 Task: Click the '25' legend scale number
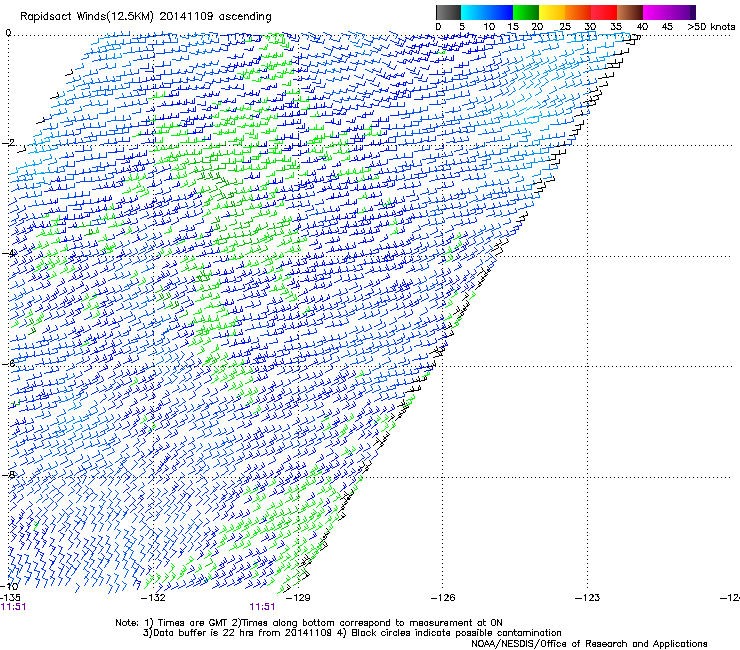(564, 27)
